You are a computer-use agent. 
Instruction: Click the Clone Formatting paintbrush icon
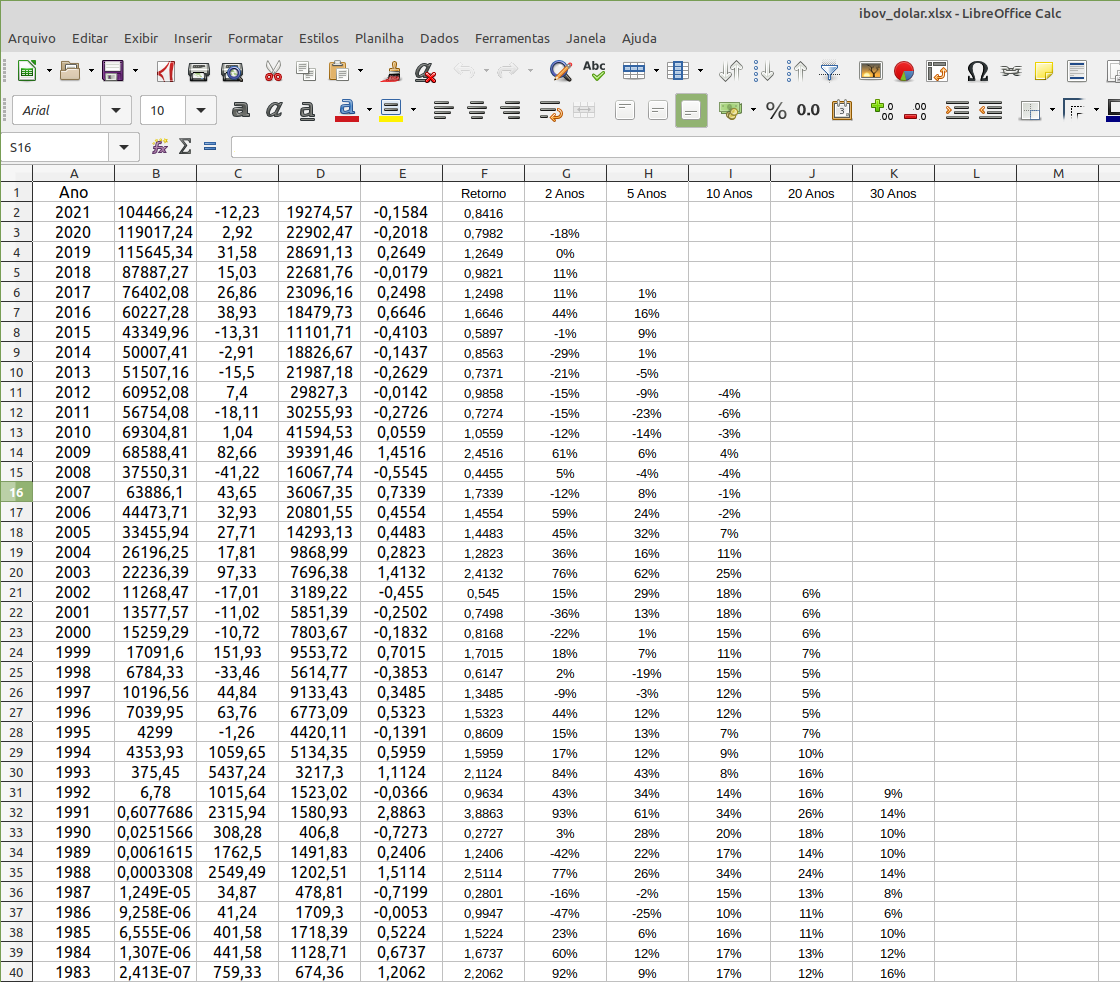pyautogui.click(x=392, y=71)
